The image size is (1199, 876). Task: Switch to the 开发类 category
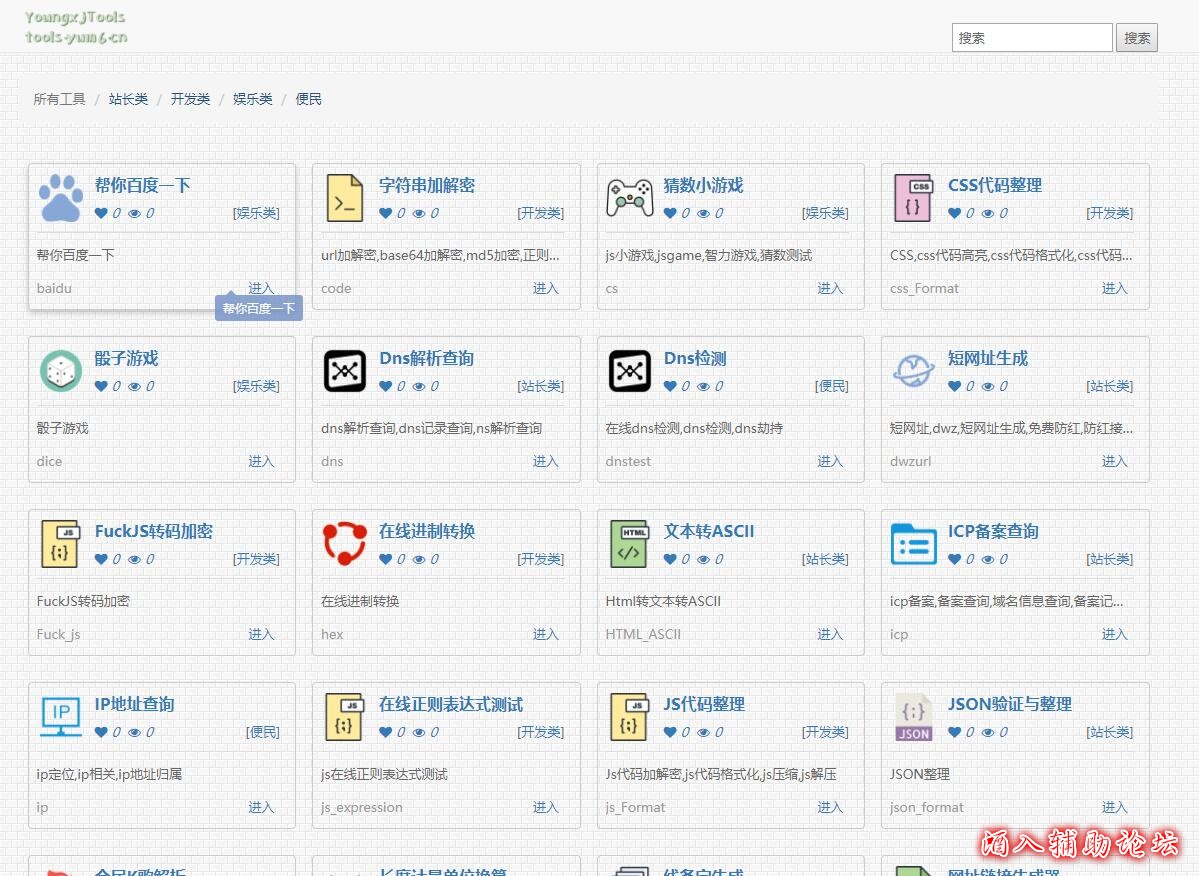[190, 99]
